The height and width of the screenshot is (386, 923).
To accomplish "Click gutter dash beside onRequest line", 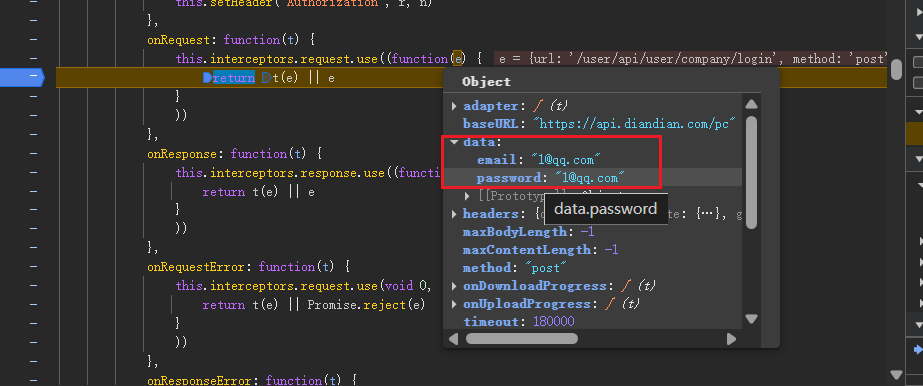I will tap(33, 40).
